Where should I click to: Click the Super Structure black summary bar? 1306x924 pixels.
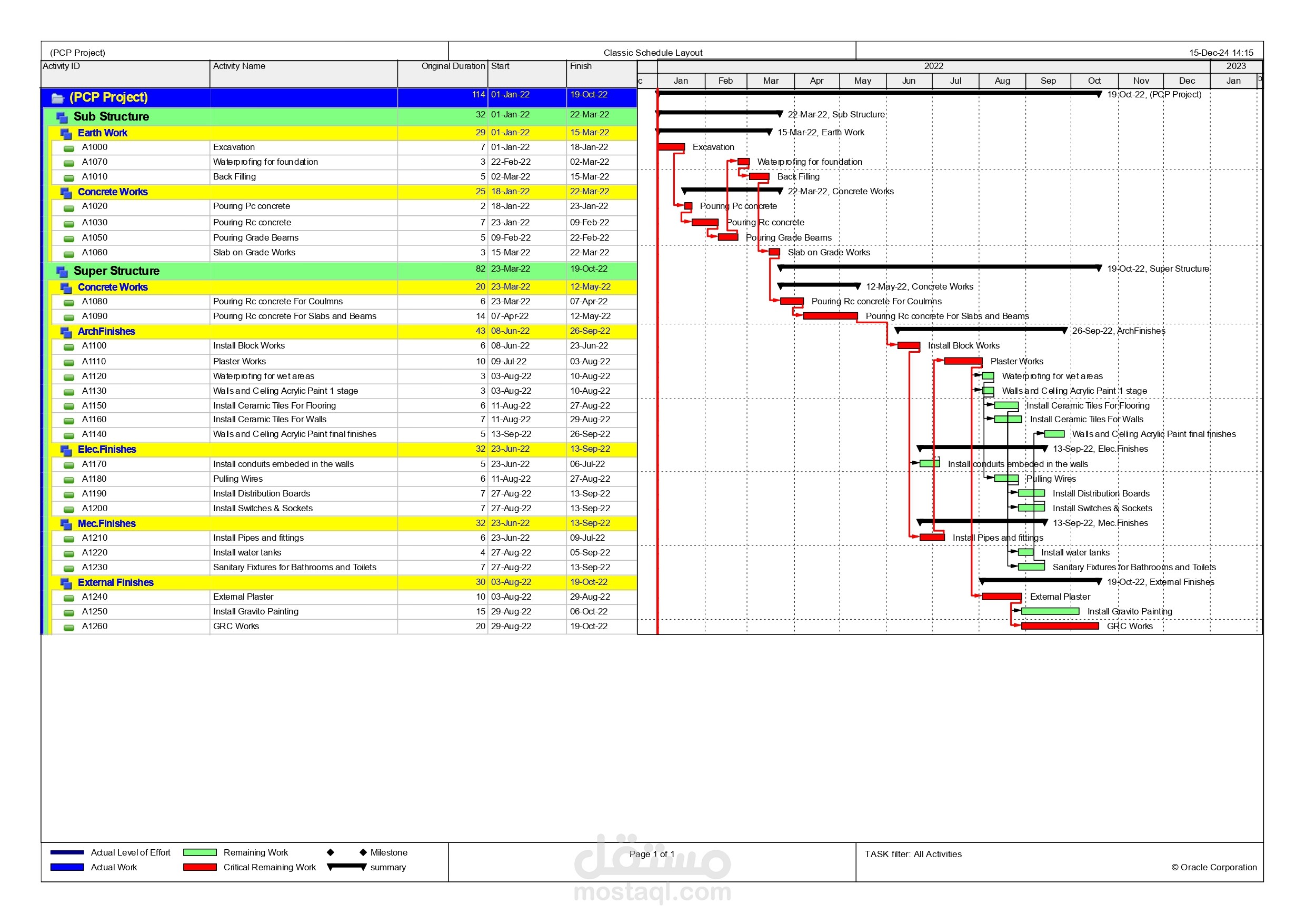[940, 267]
